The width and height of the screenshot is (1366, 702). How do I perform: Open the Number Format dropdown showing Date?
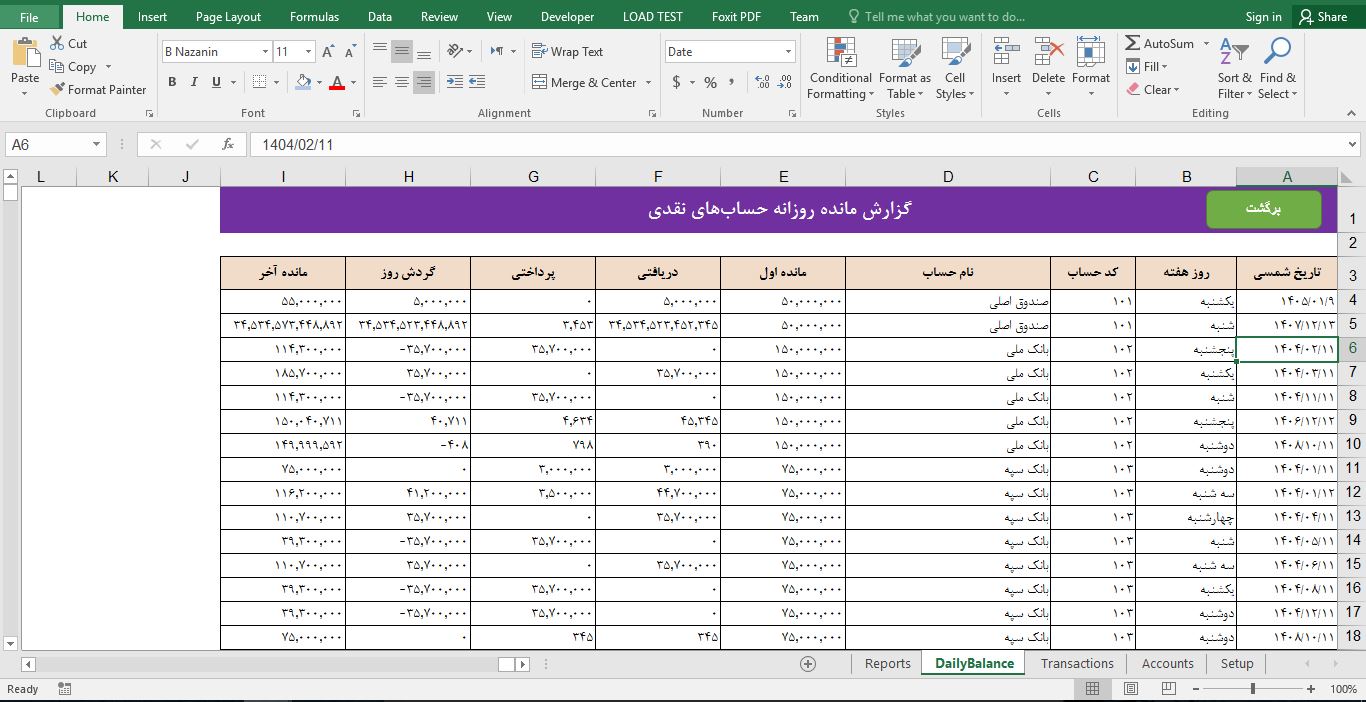click(x=728, y=51)
